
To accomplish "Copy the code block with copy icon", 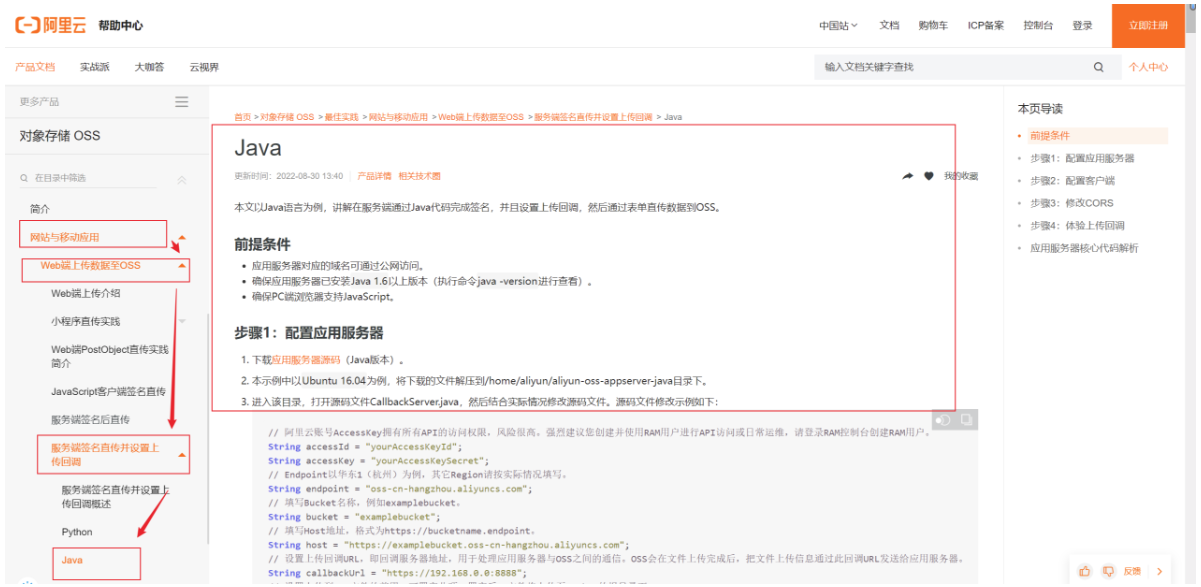I will pyautogui.click(x=966, y=420).
